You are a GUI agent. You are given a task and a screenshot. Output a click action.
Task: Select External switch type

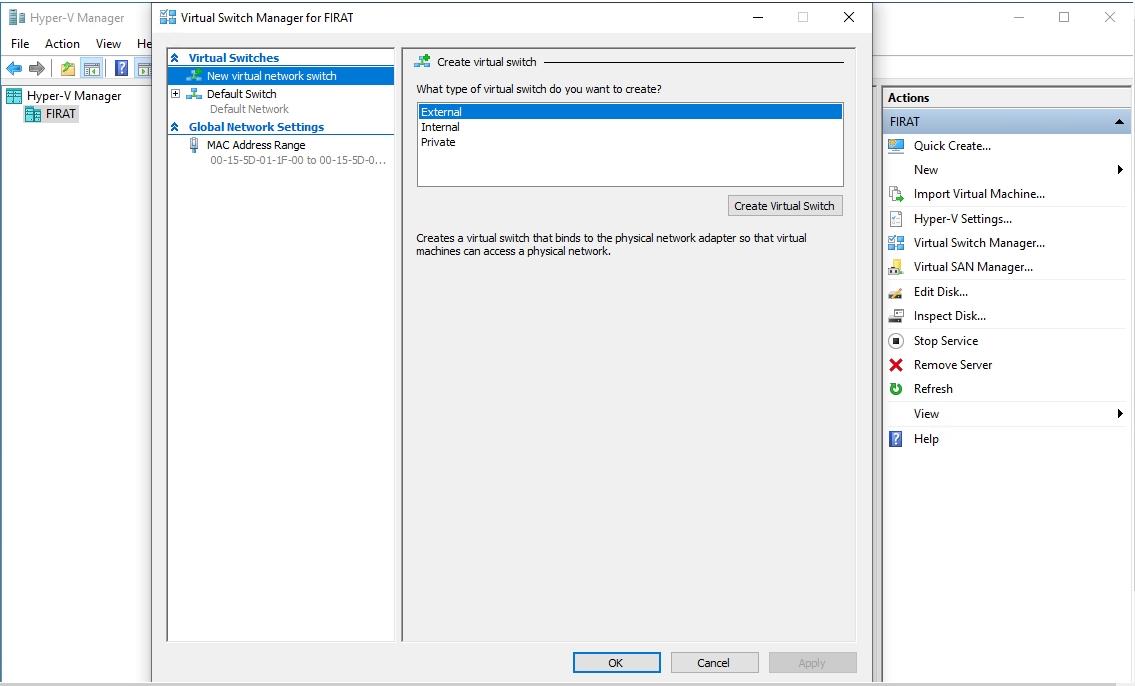click(x=630, y=111)
